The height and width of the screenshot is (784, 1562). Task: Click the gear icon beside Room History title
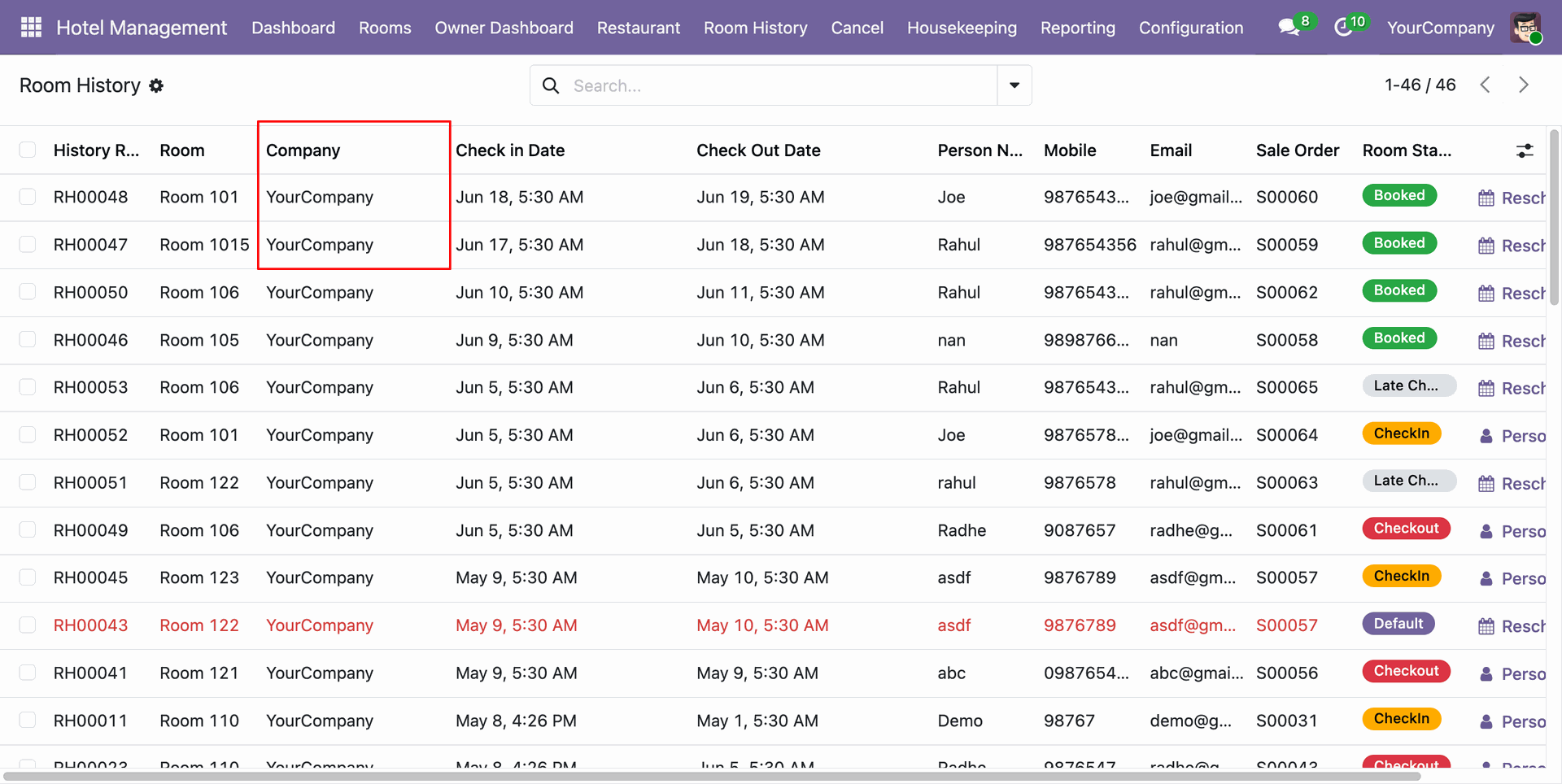point(156,85)
